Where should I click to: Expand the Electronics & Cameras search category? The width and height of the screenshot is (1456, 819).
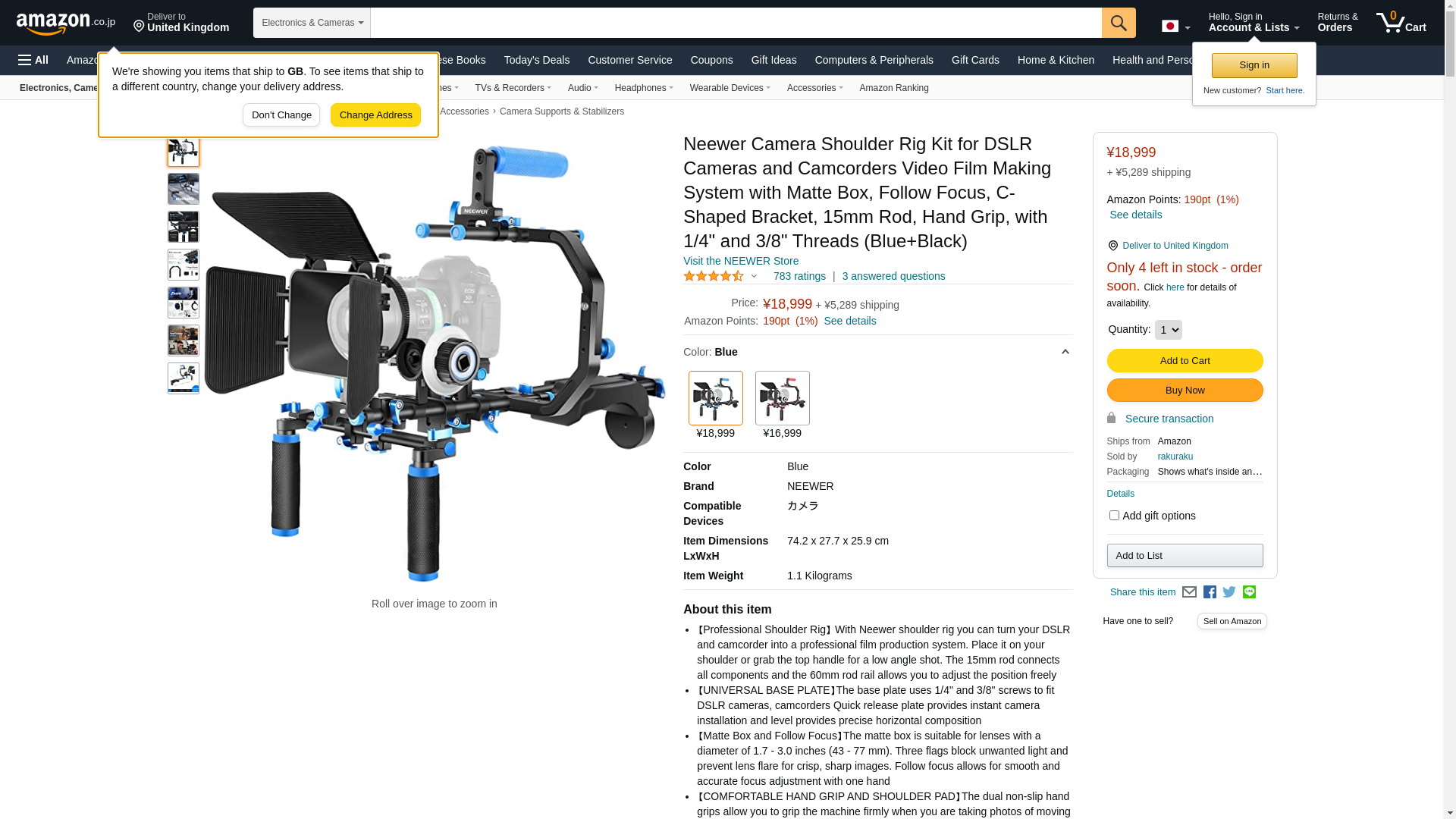coord(312,23)
